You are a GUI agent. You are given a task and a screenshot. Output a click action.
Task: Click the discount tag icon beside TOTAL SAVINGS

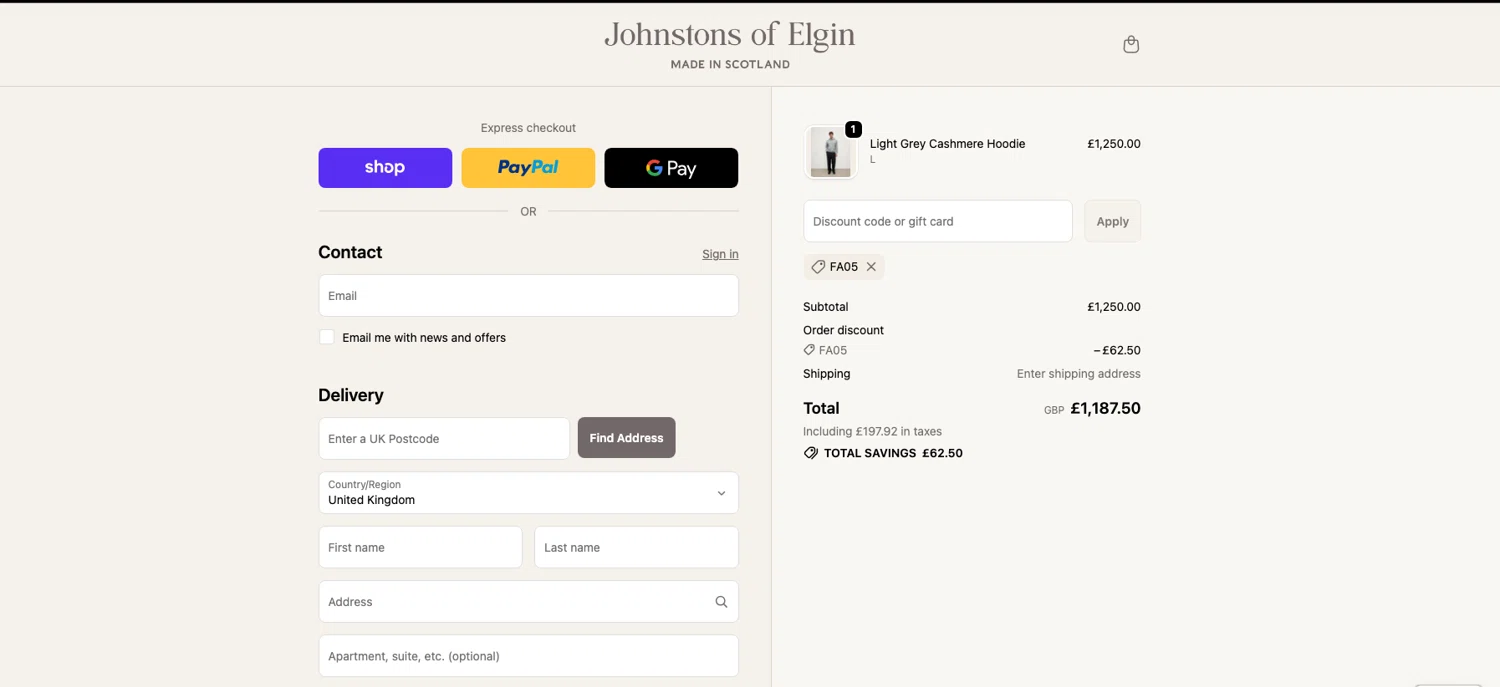click(x=811, y=453)
